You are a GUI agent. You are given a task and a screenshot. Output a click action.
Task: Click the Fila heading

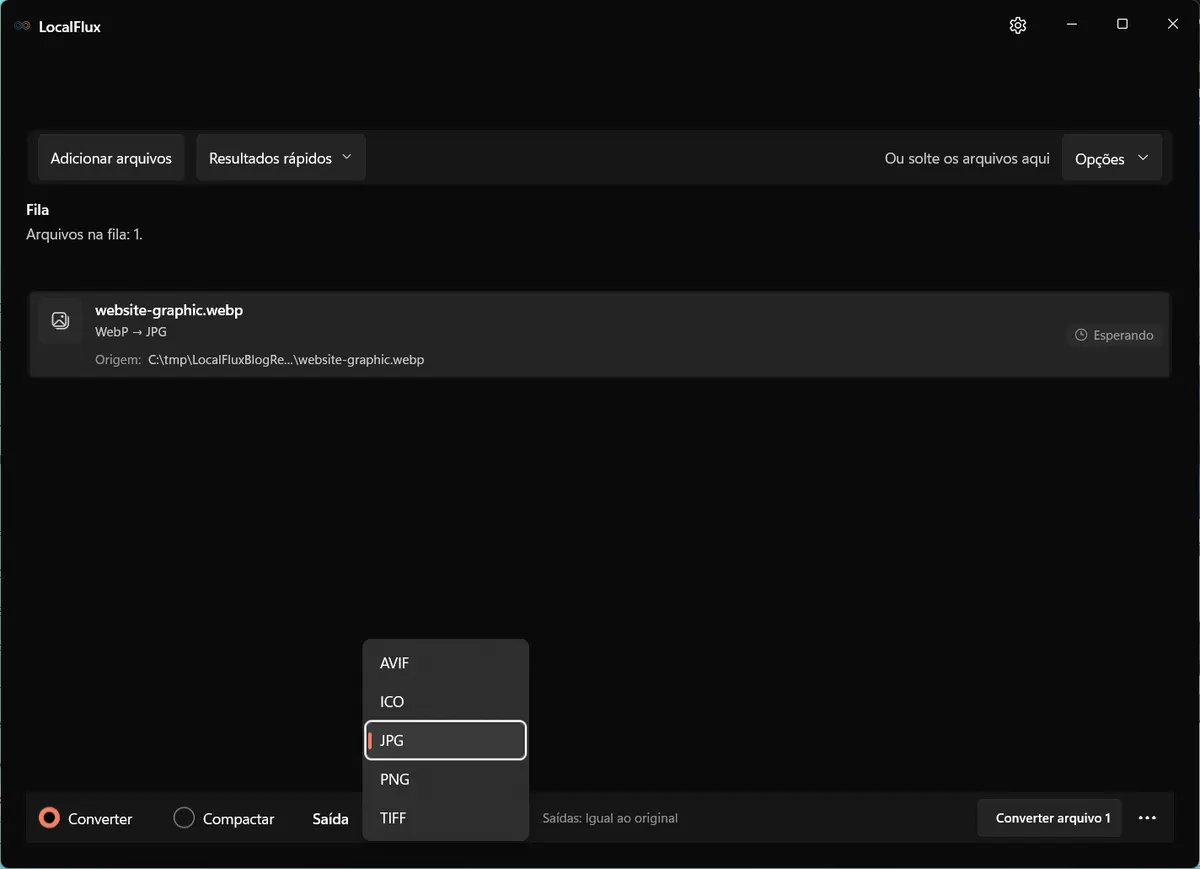[37, 210]
